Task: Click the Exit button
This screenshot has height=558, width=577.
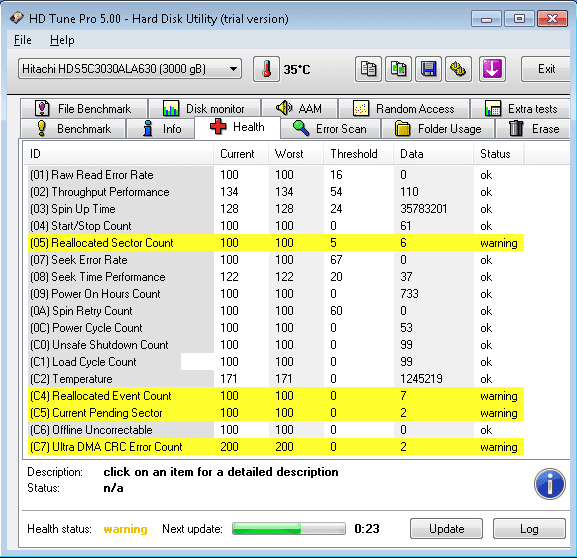Action: point(546,69)
